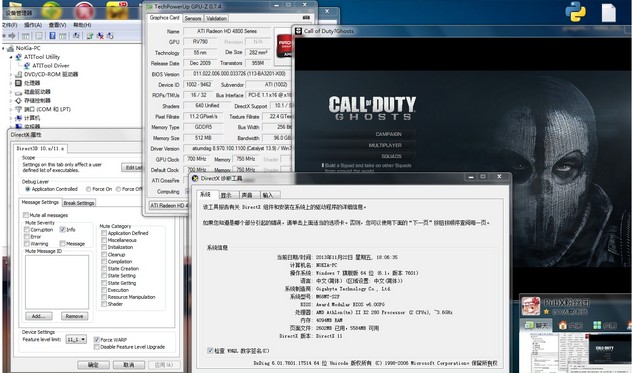Screen dimensions: 632x373
Task: Switch to the Sensors tab in GPU-Z
Action: (x=193, y=19)
